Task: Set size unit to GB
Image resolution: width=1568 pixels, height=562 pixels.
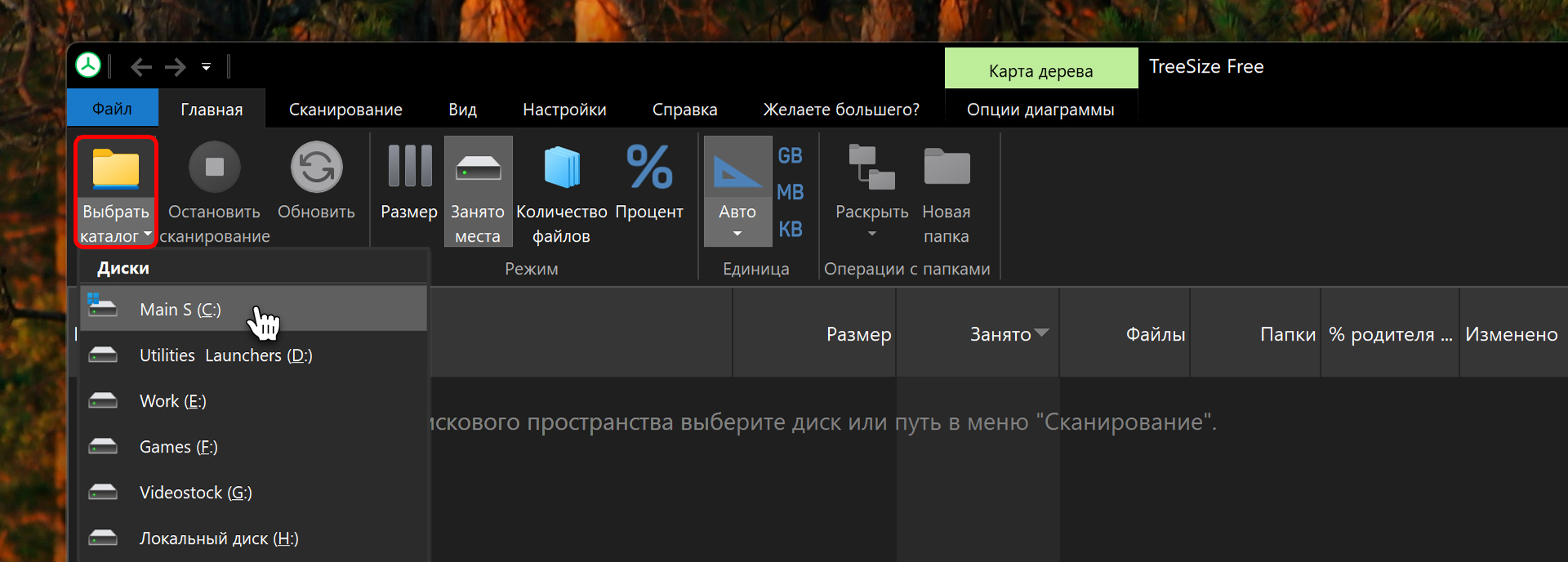Action: pos(790,155)
